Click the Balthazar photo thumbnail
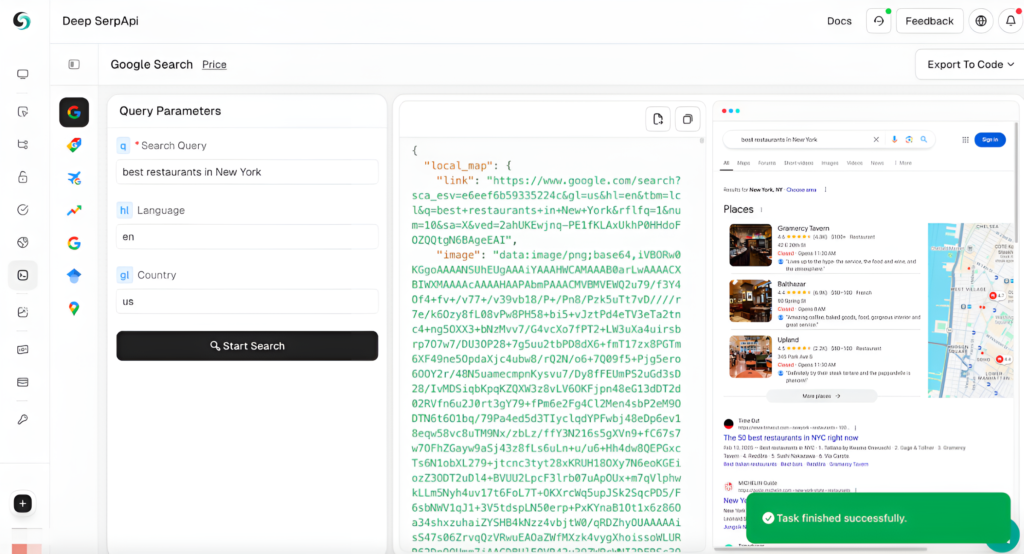This screenshot has width=1024, height=554. click(750, 301)
